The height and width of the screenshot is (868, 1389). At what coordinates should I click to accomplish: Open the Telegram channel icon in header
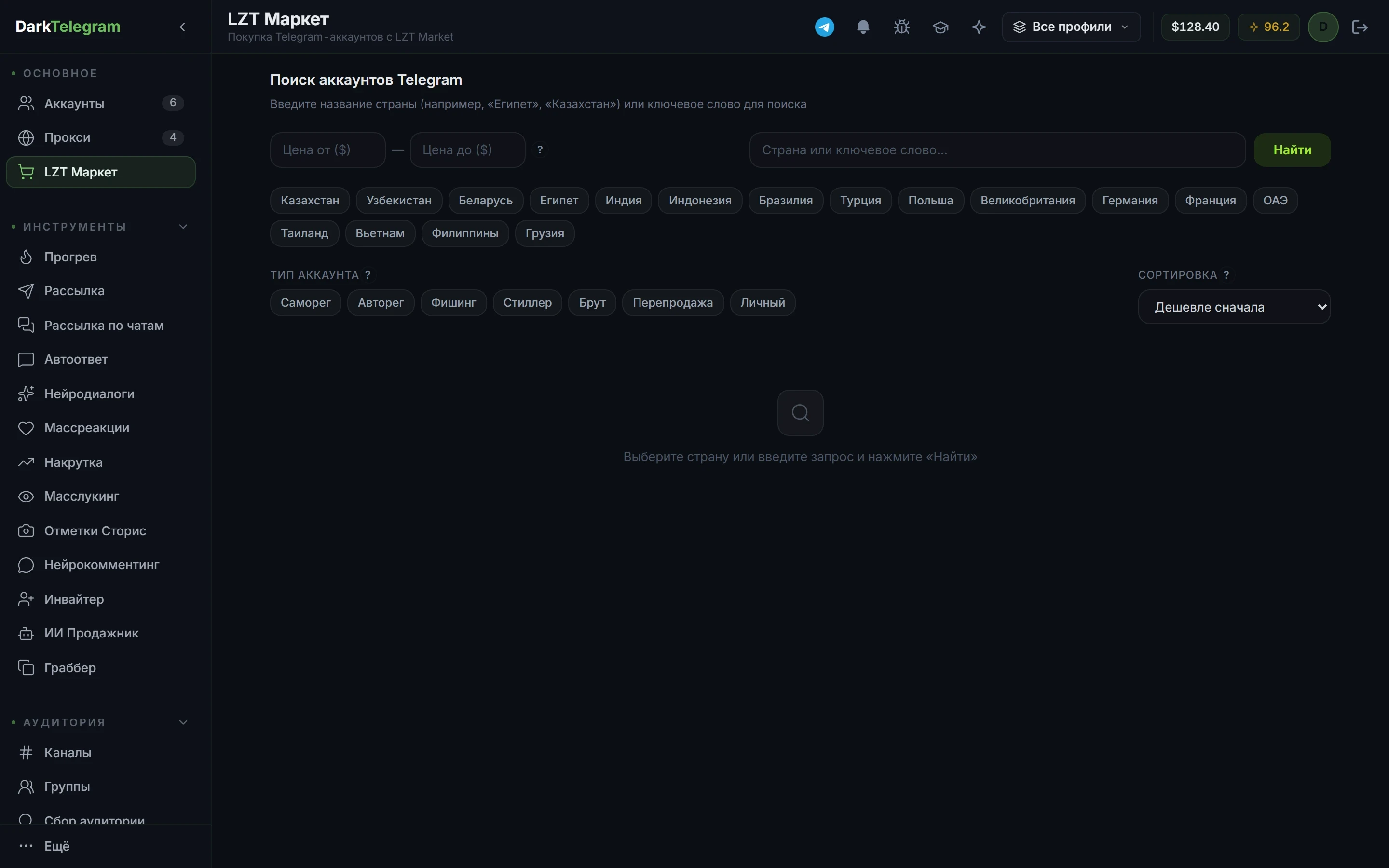(824, 27)
